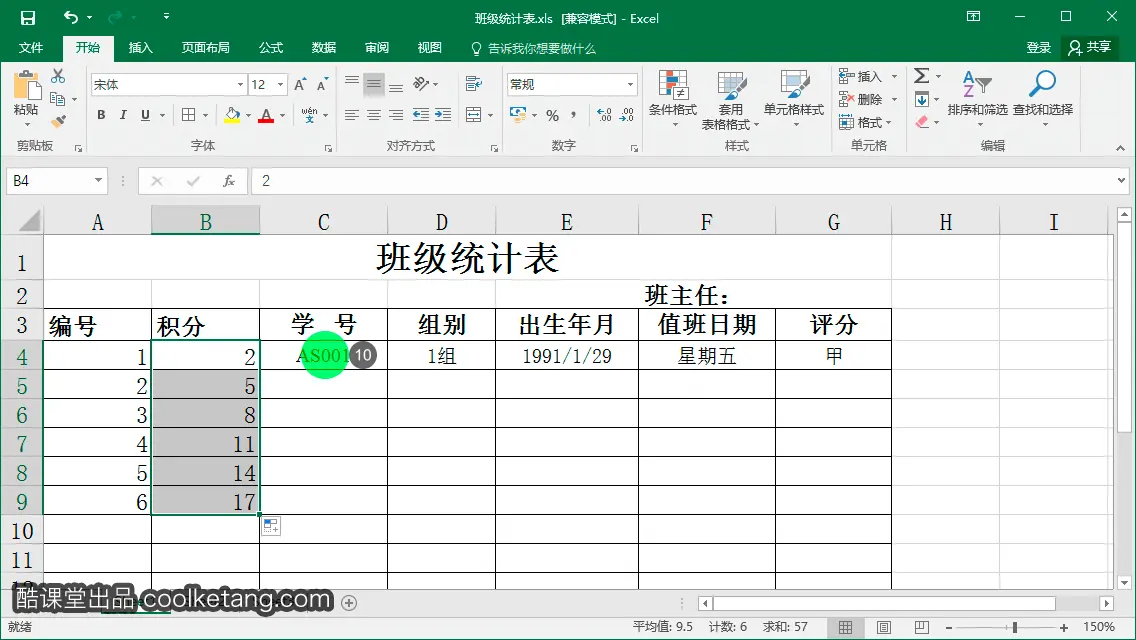The height and width of the screenshot is (640, 1136).
Task: Open the font color dropdown arrow
Action: click(283, 115)
